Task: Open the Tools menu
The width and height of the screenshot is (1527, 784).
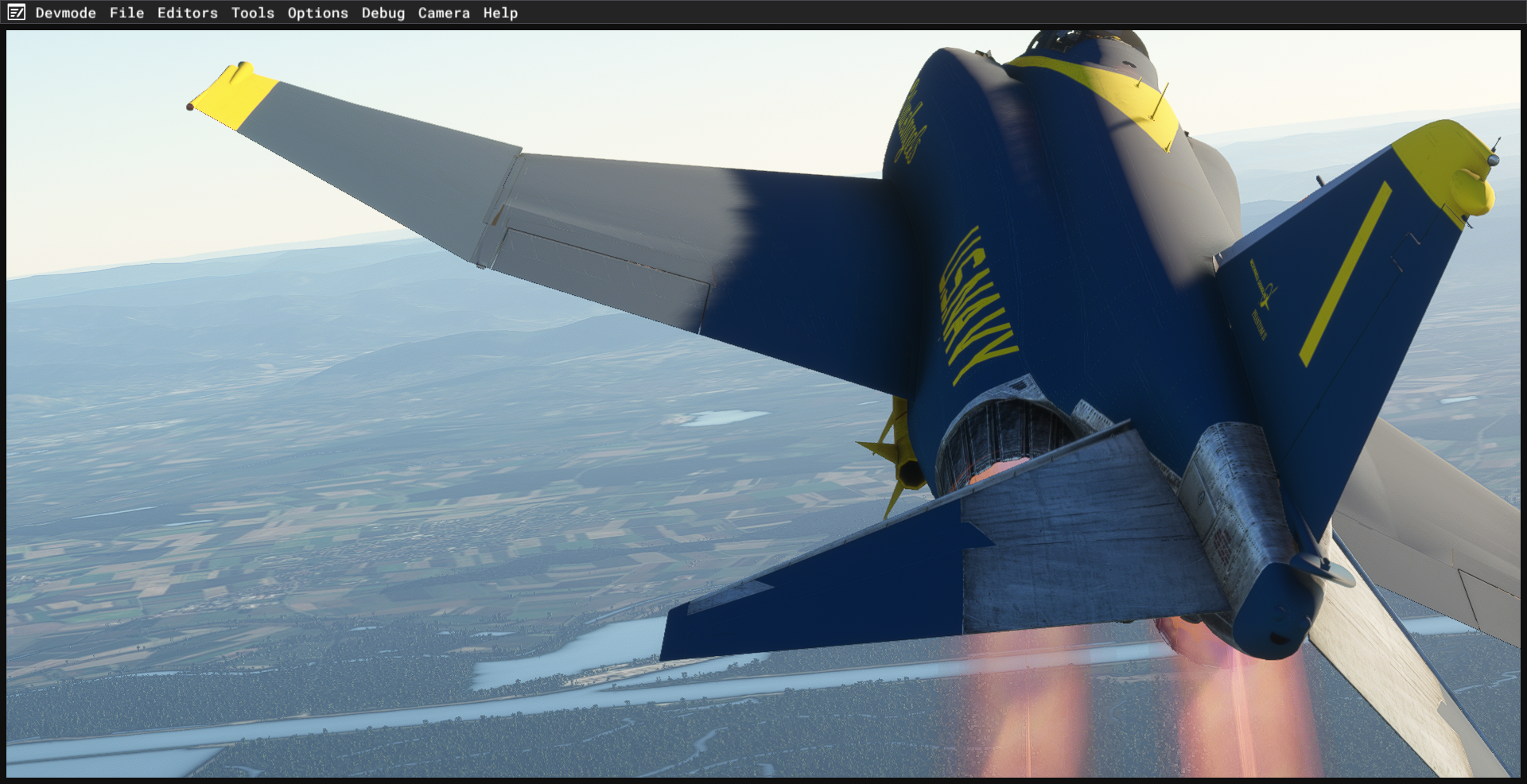Action: [x=253, y=13]
